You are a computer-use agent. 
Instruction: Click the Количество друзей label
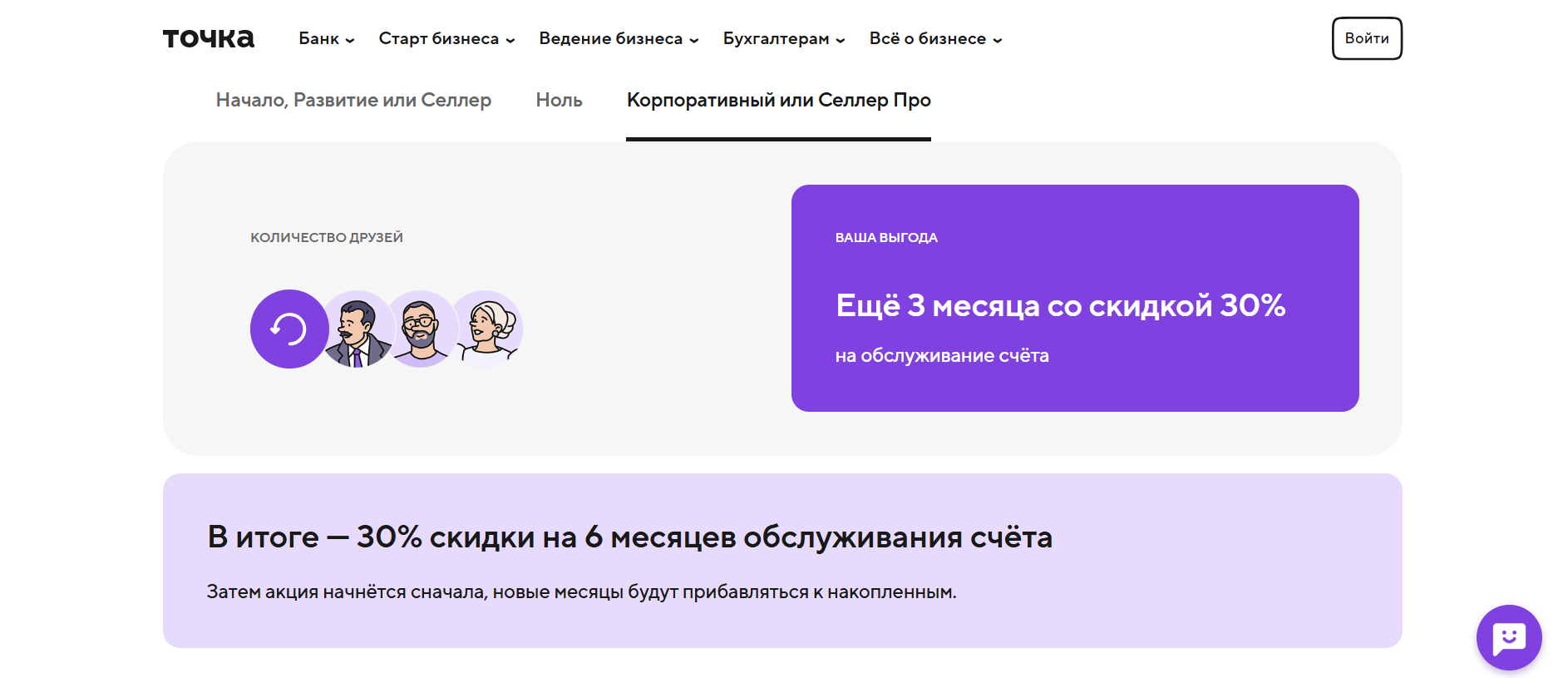(x=327, y=237)
